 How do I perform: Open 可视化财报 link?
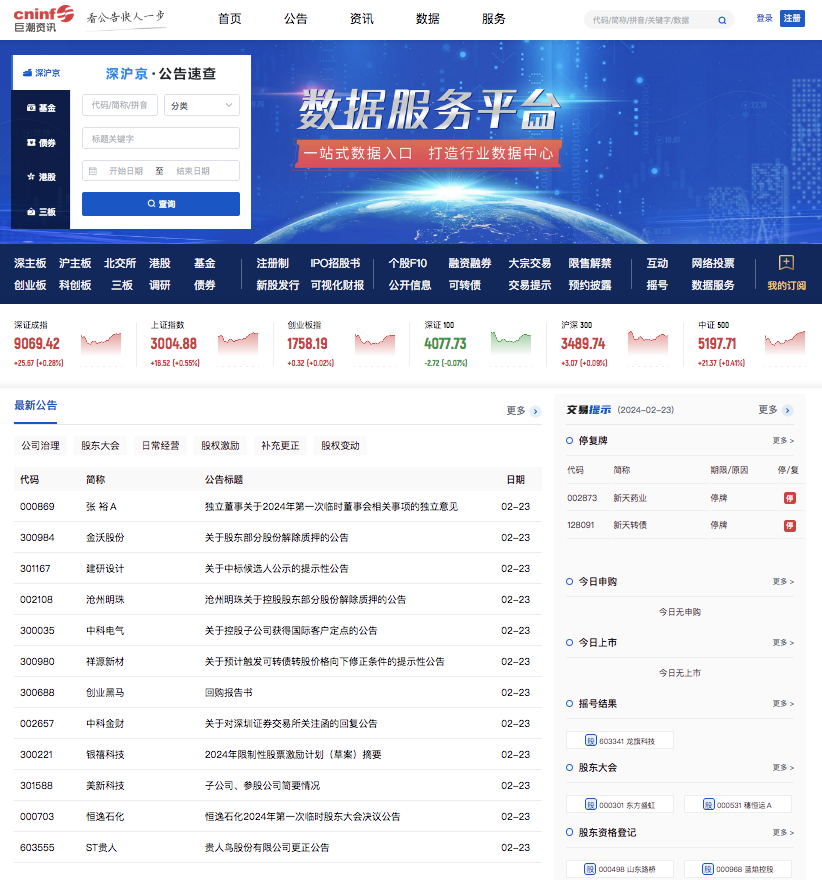(x=337, y=285)
